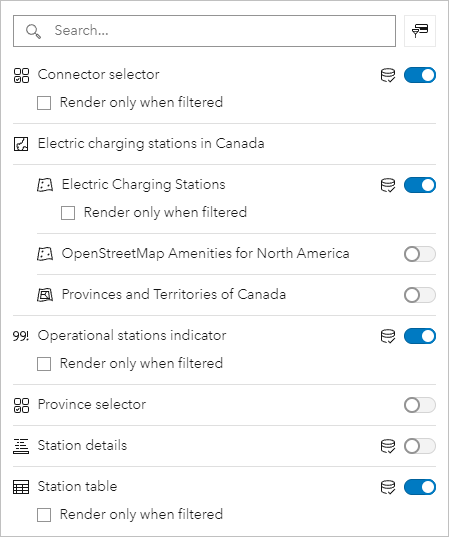Image resolution: width=449 pixels, height=537 pixels.
Task: Click the Electric Charging Stations data source icon
Action: point(388,185)
